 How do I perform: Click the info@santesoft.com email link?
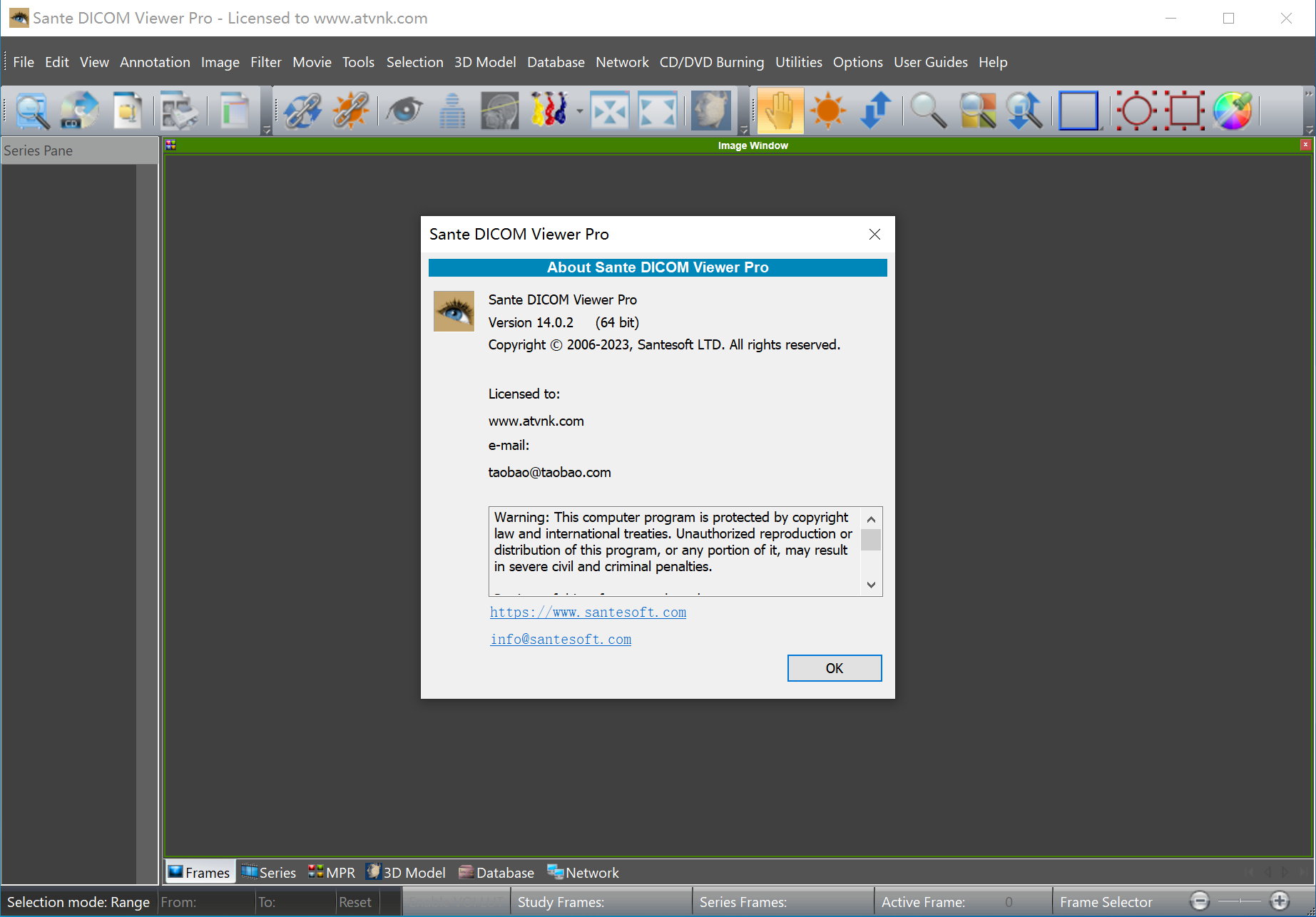point(561,639)
